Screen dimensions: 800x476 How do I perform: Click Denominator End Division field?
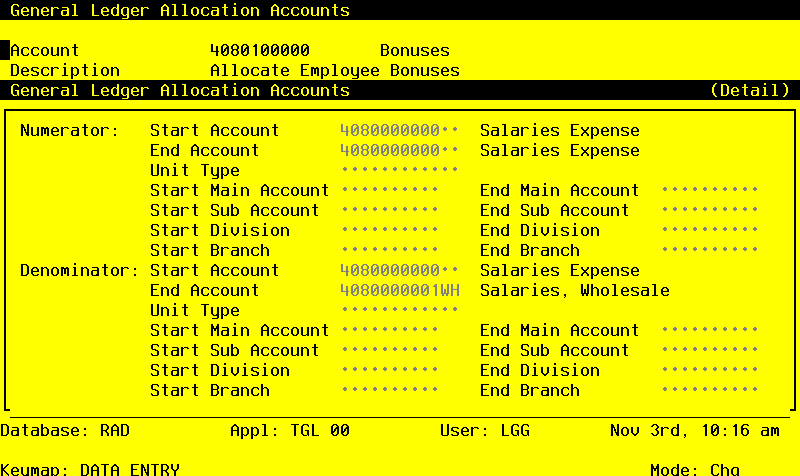(x=710, y=370)
